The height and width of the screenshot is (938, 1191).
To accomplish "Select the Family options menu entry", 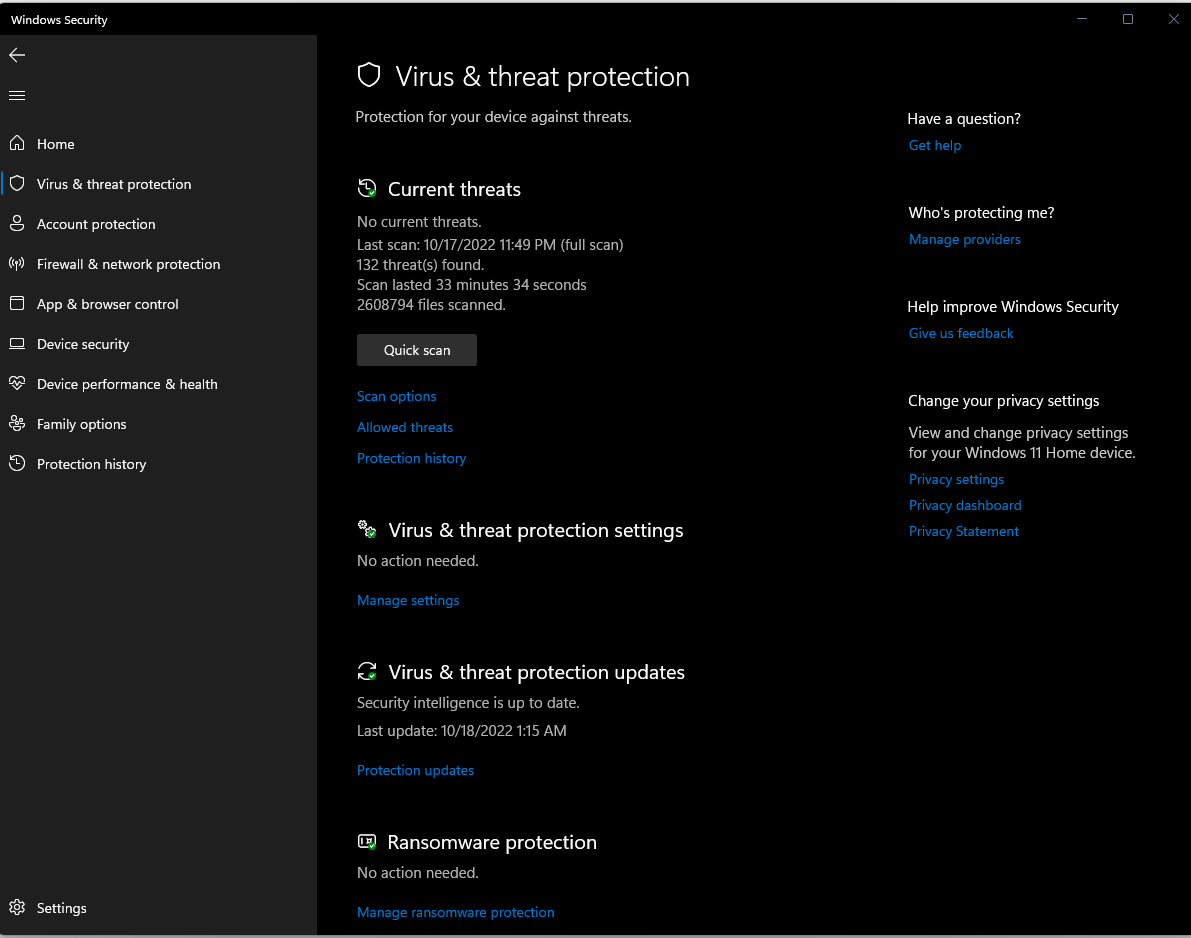I will click(x=82, y=424).
